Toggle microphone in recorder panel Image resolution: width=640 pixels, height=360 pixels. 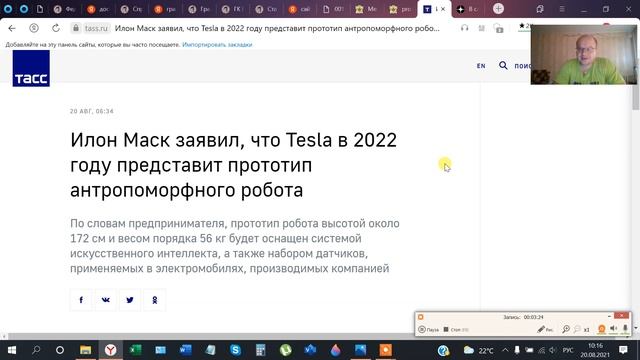(625, 329)
